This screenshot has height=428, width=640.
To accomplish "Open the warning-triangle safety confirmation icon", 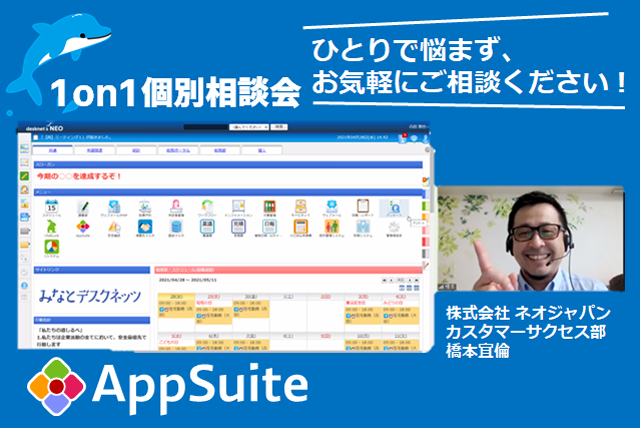I will tap(114, 226).
